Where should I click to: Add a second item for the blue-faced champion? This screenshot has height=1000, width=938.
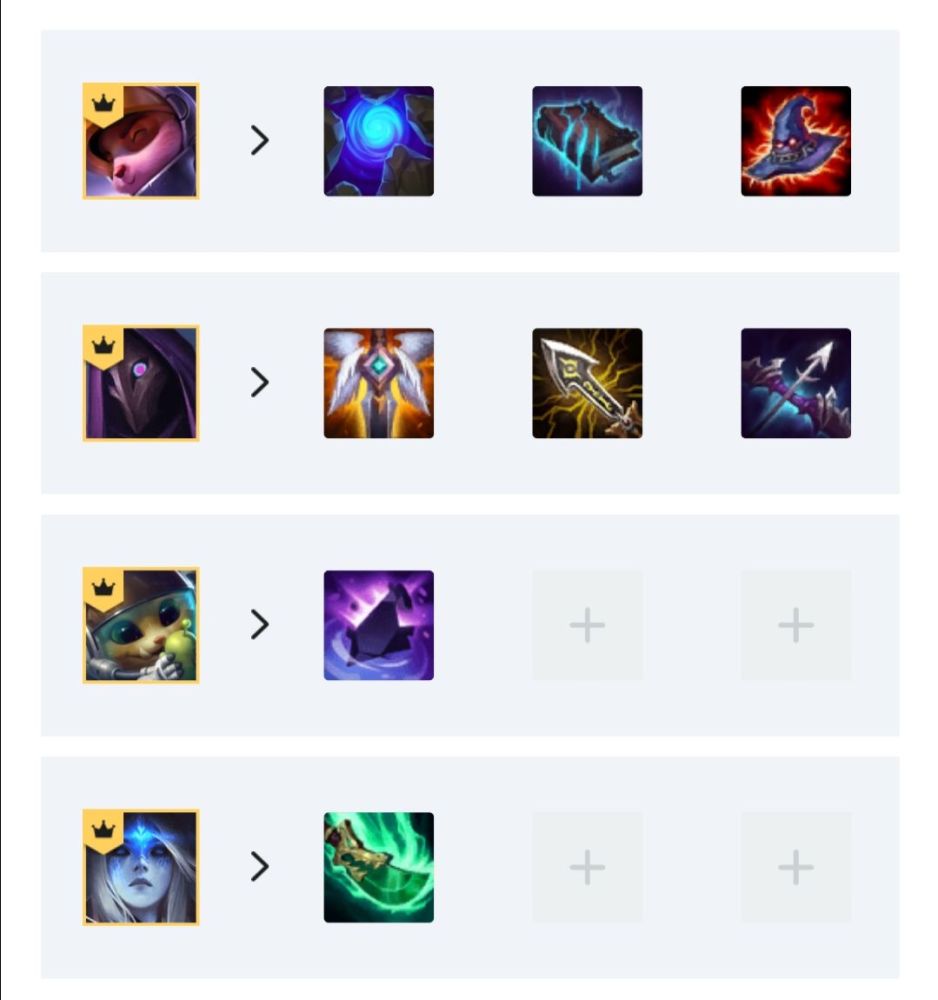tap(587, 867)
